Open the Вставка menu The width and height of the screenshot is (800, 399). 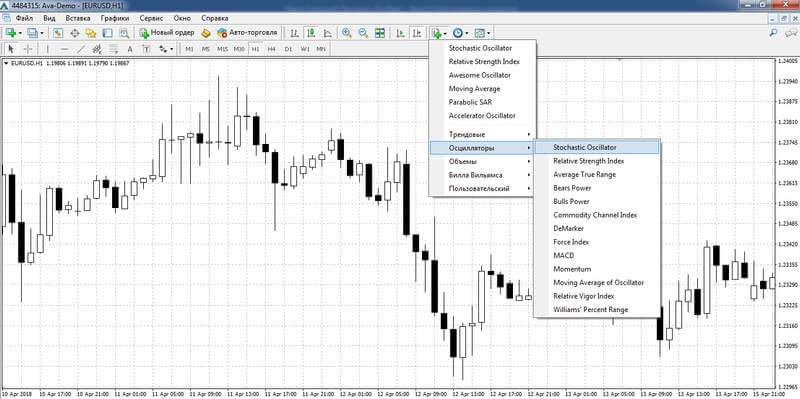(78, 18)
